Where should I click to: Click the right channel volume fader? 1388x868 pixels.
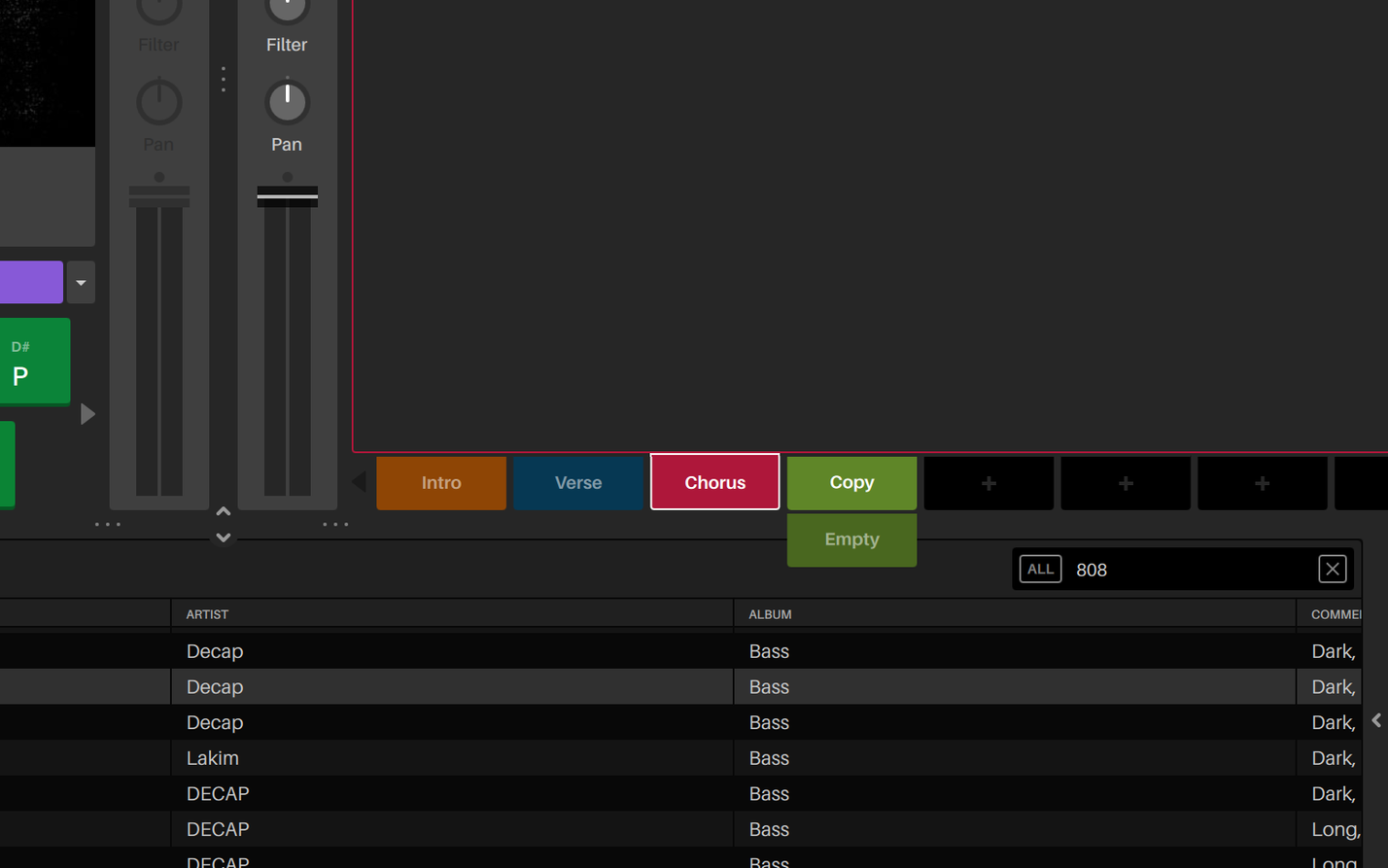[x=287, y=194]
